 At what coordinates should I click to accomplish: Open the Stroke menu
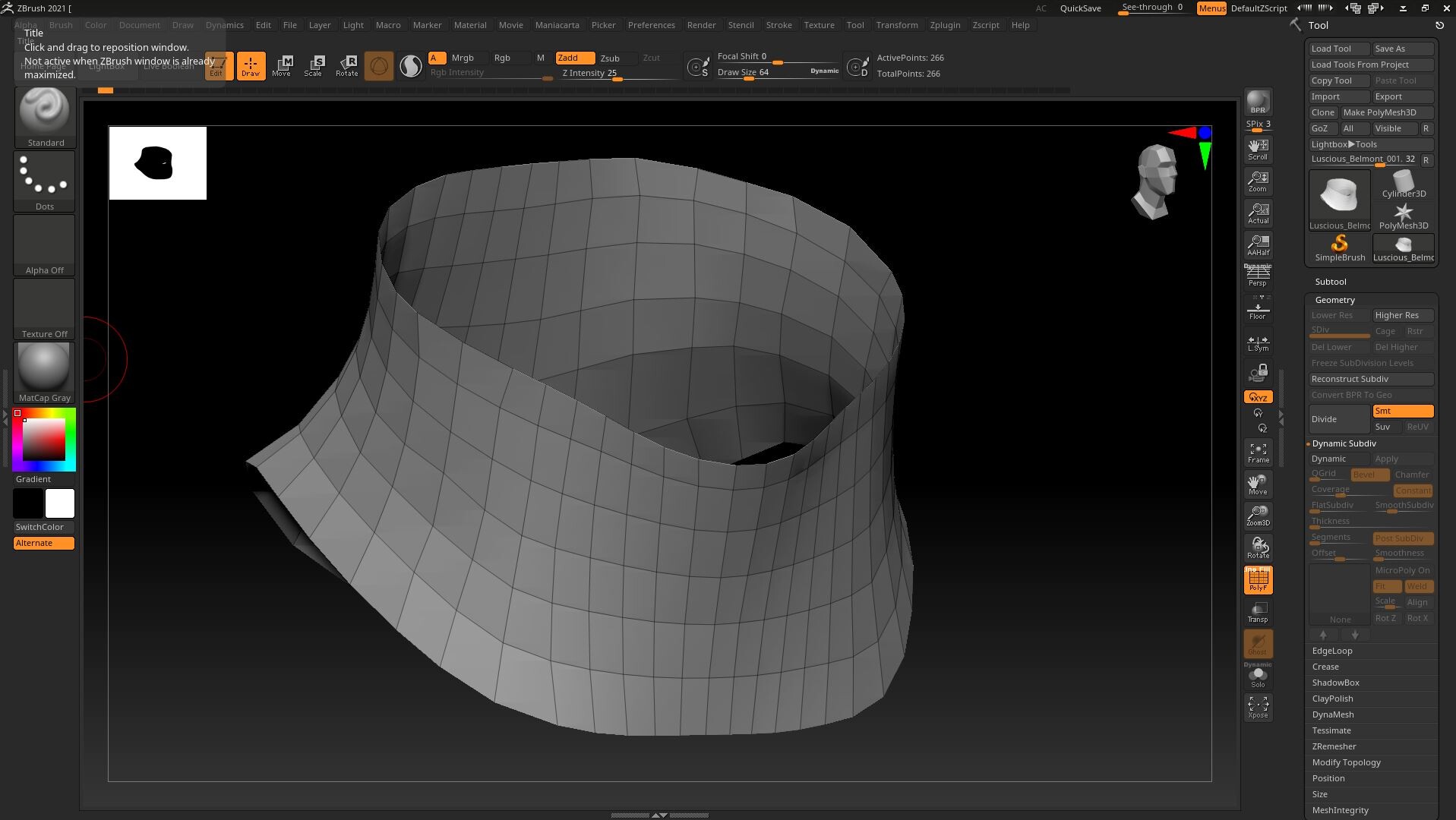tap(779, 25)
